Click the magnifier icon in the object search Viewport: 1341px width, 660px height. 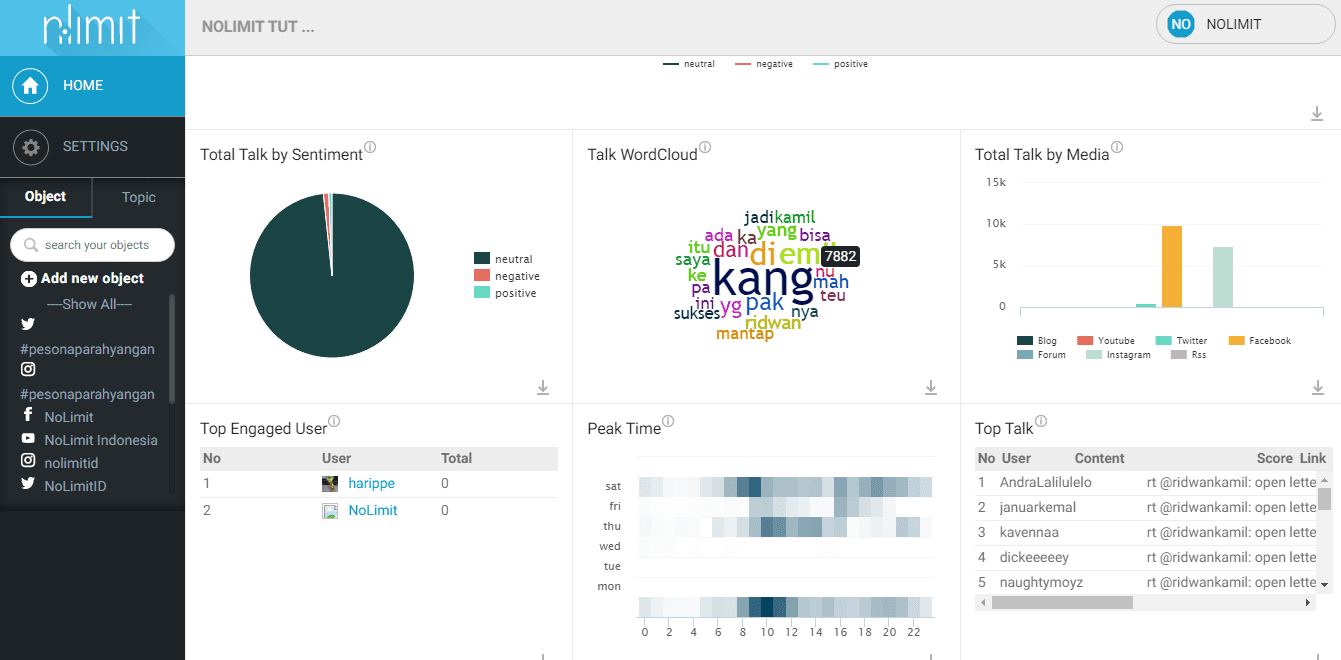(31, 245)
